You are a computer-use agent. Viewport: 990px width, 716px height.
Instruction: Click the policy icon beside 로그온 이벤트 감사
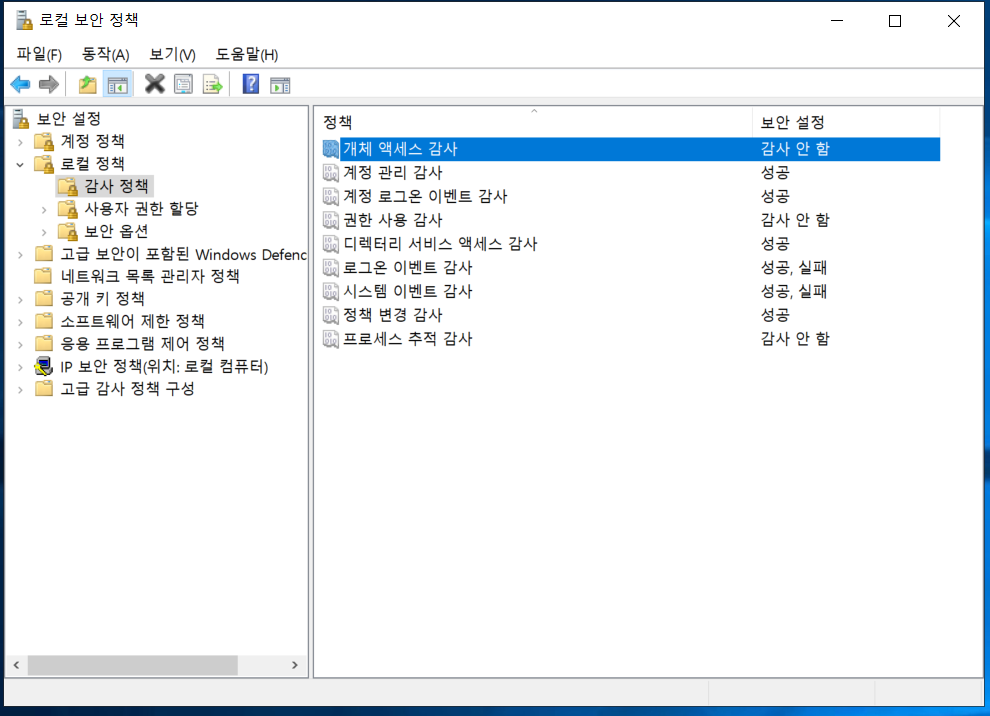pos(331,268)
